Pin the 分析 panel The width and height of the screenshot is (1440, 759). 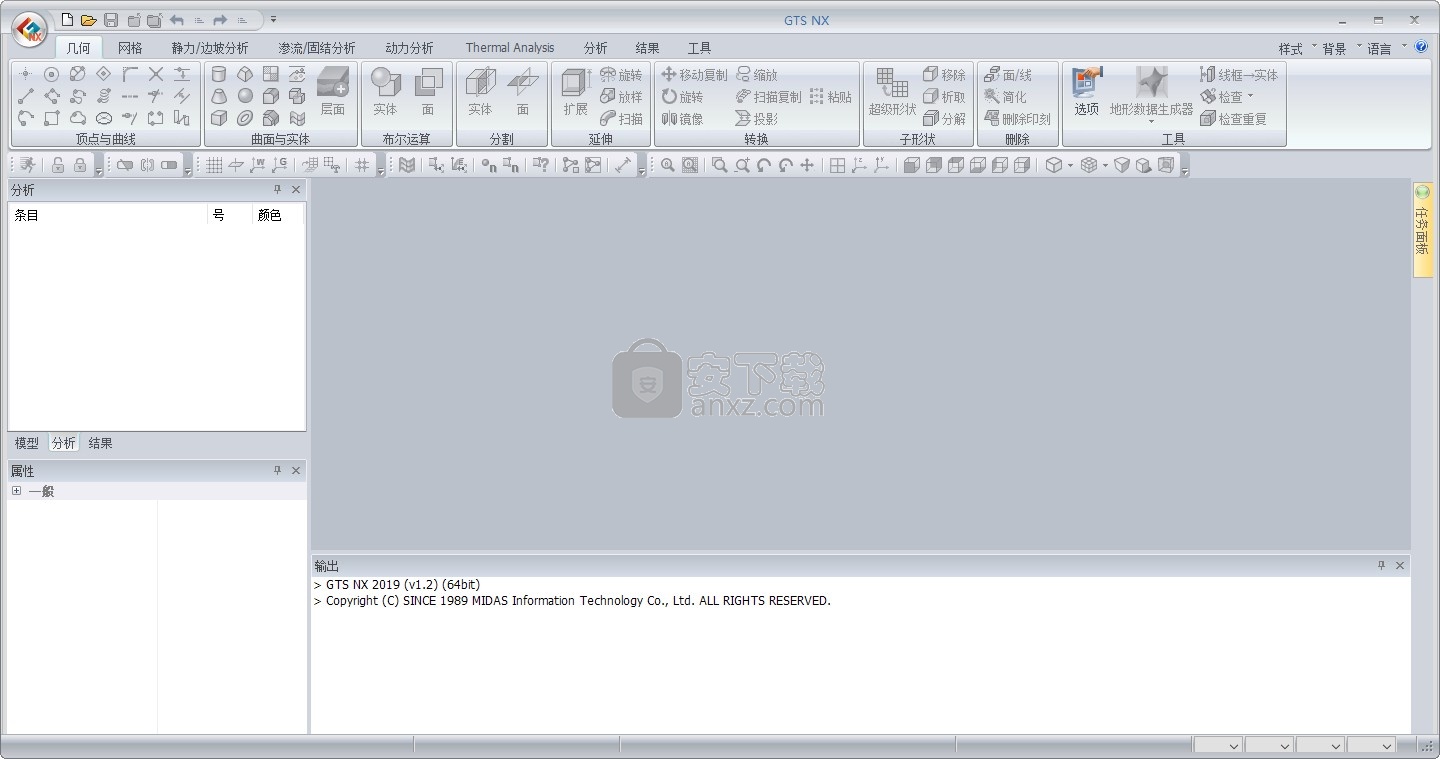coord(278,189)
